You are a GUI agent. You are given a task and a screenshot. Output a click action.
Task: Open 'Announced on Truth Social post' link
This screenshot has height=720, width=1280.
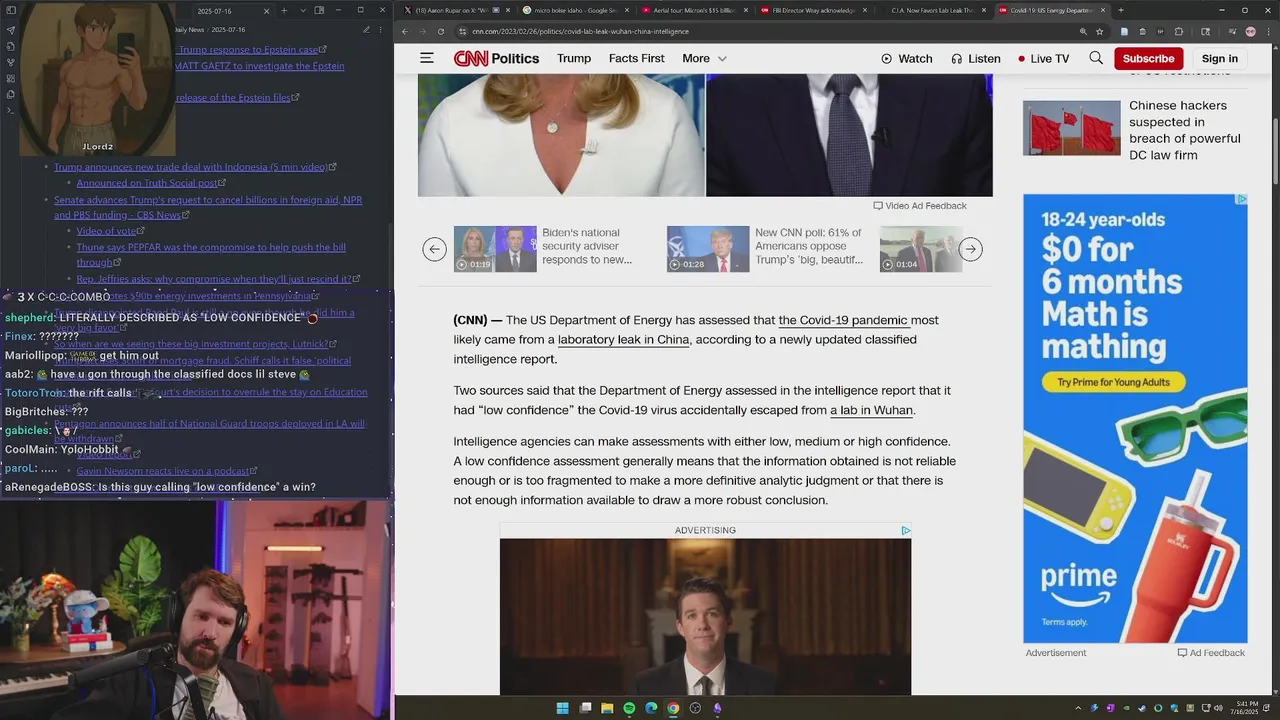147,183
